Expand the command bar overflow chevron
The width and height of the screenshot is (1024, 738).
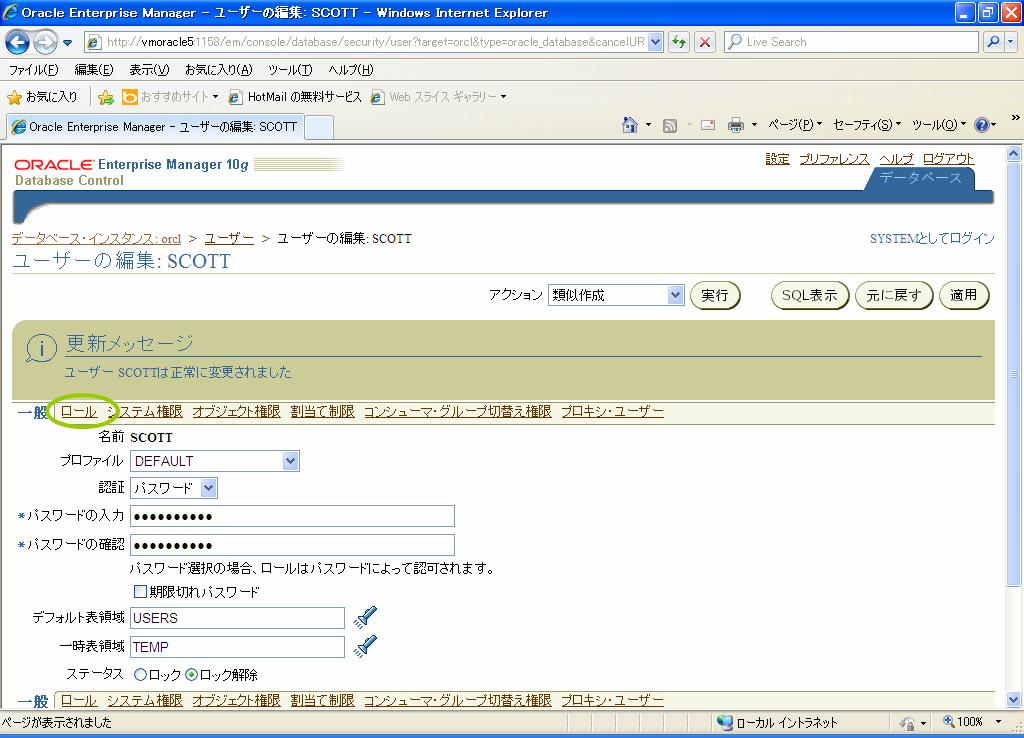pos(1015,118)
